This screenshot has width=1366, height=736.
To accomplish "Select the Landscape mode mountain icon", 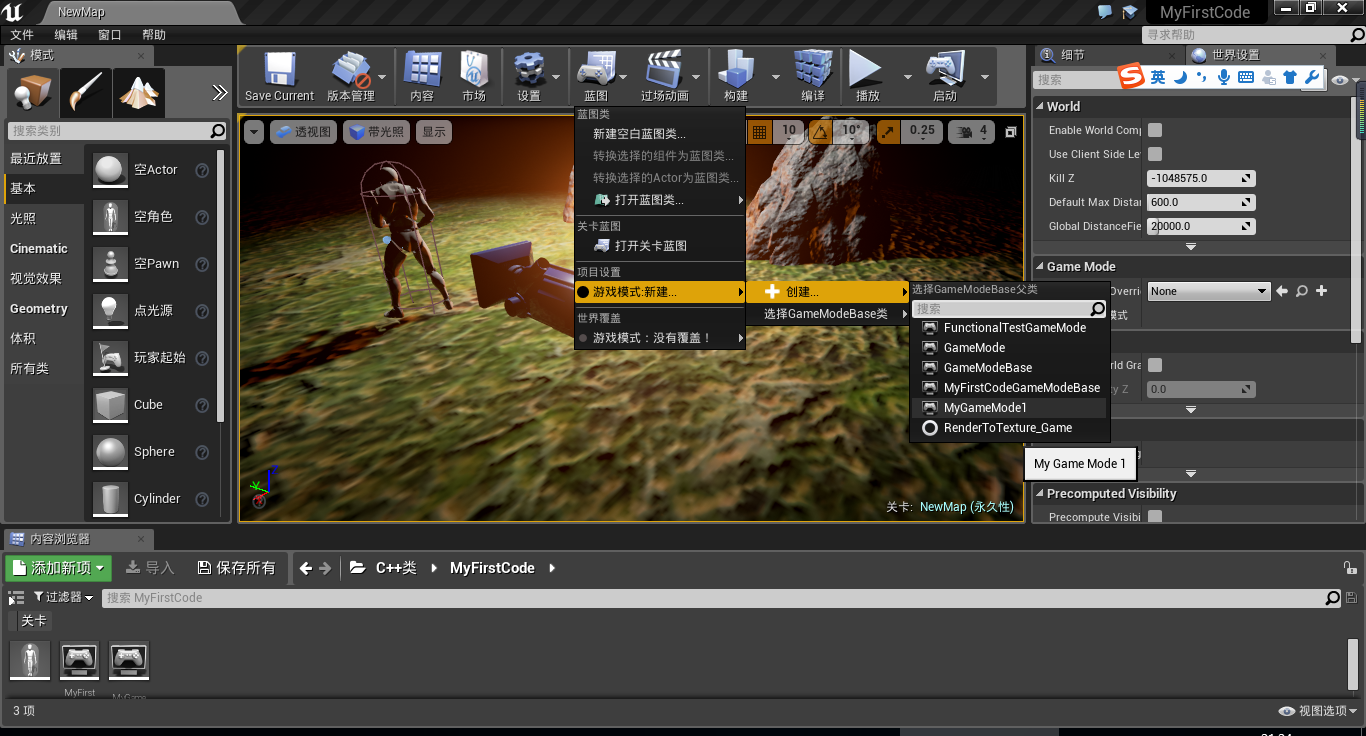I will click(139, 93).
